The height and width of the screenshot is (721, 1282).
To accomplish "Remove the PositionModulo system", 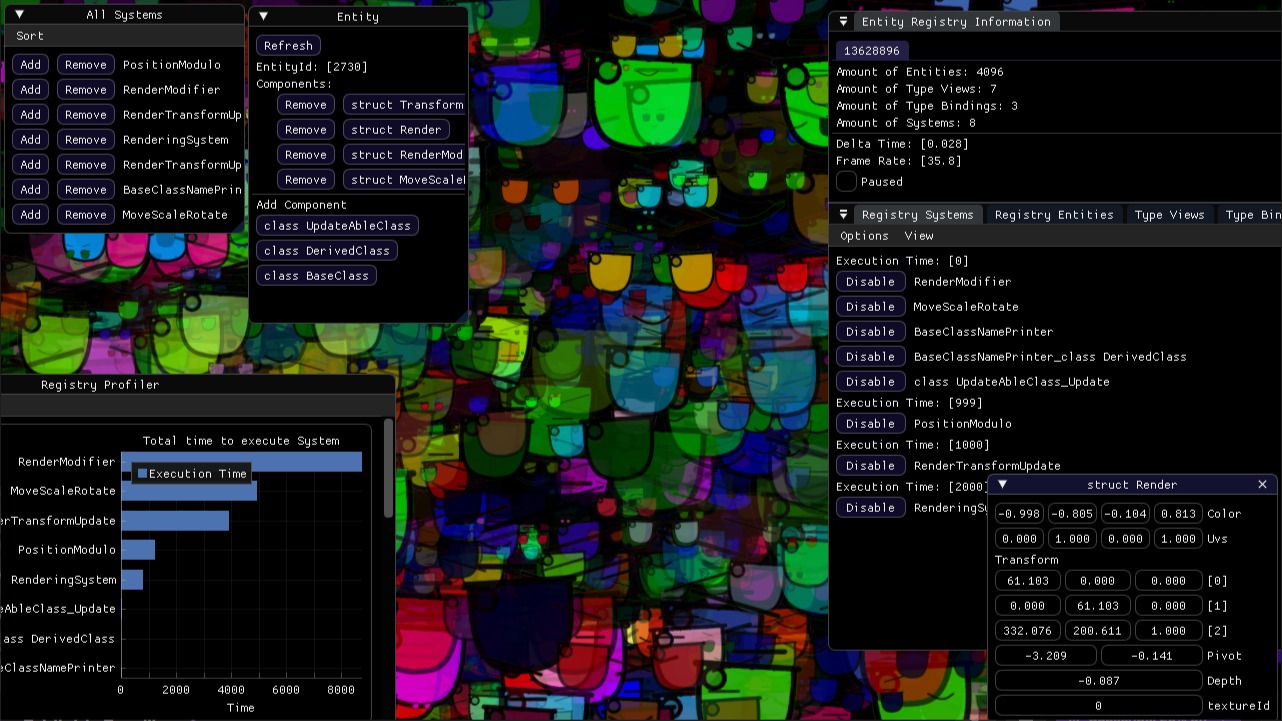I will 86,64.
